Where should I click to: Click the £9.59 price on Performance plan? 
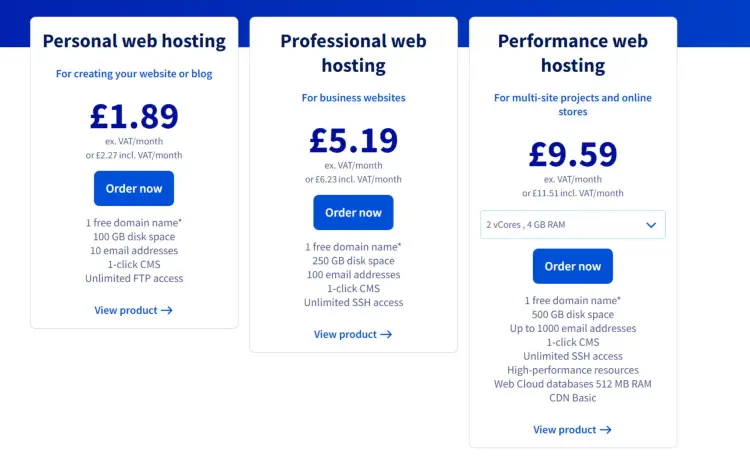tap(573, 154)
